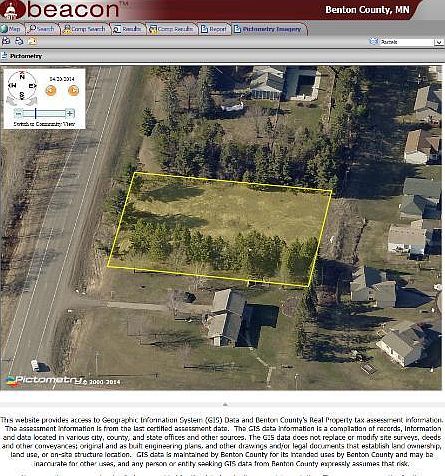Click the second toolbar icon with overlapping pages
The image size is (445, 476).
[19, 42]
